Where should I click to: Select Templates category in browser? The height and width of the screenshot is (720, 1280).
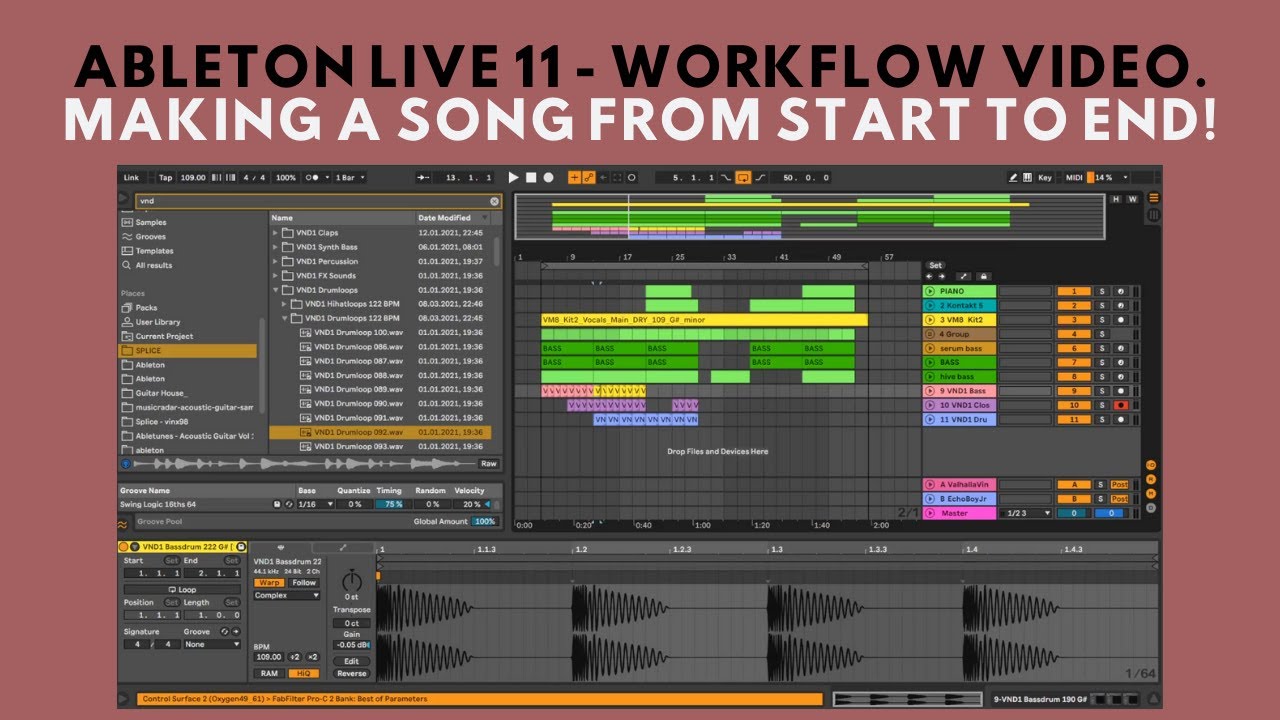(154, 251)
